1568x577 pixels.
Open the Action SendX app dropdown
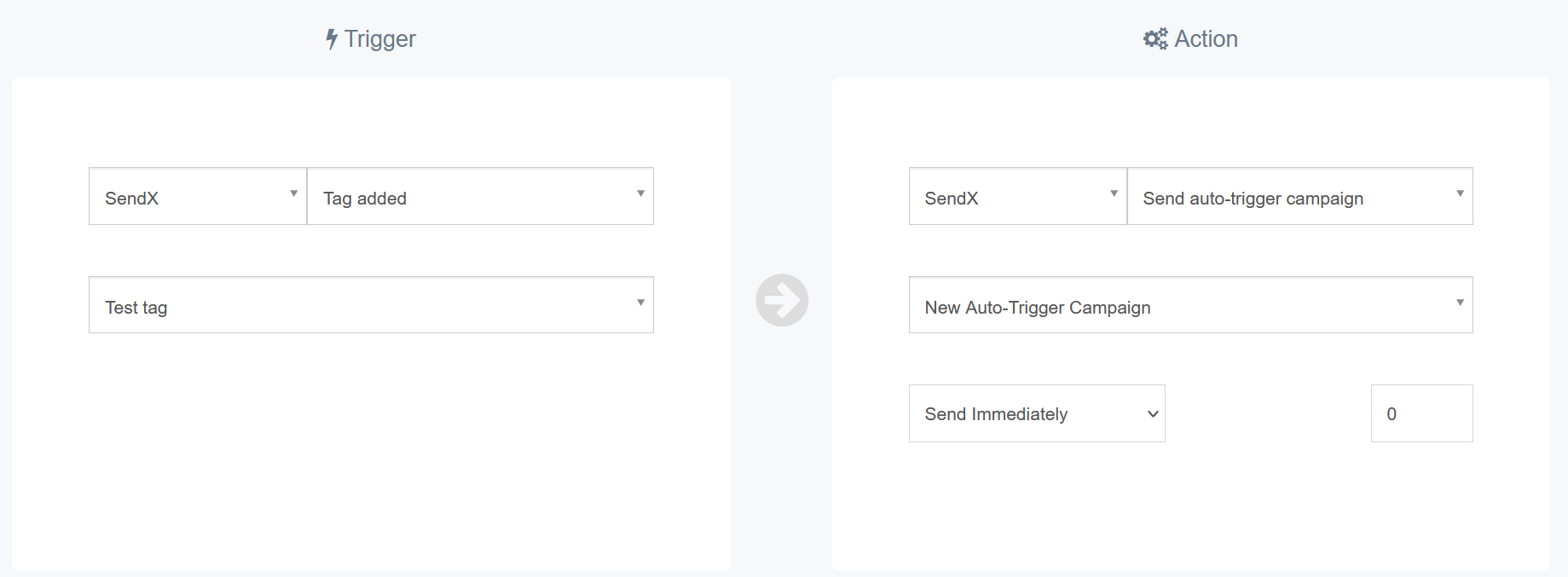[x=1018, y=196]
